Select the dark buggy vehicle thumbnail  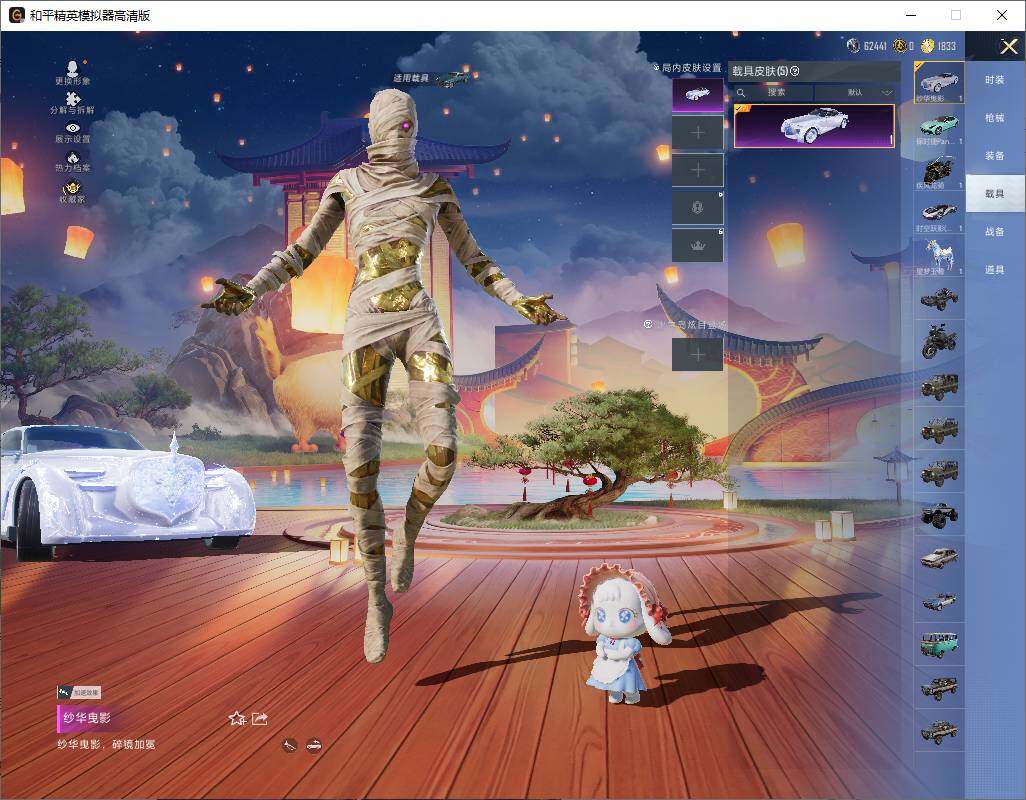click(x=939, y=298)
